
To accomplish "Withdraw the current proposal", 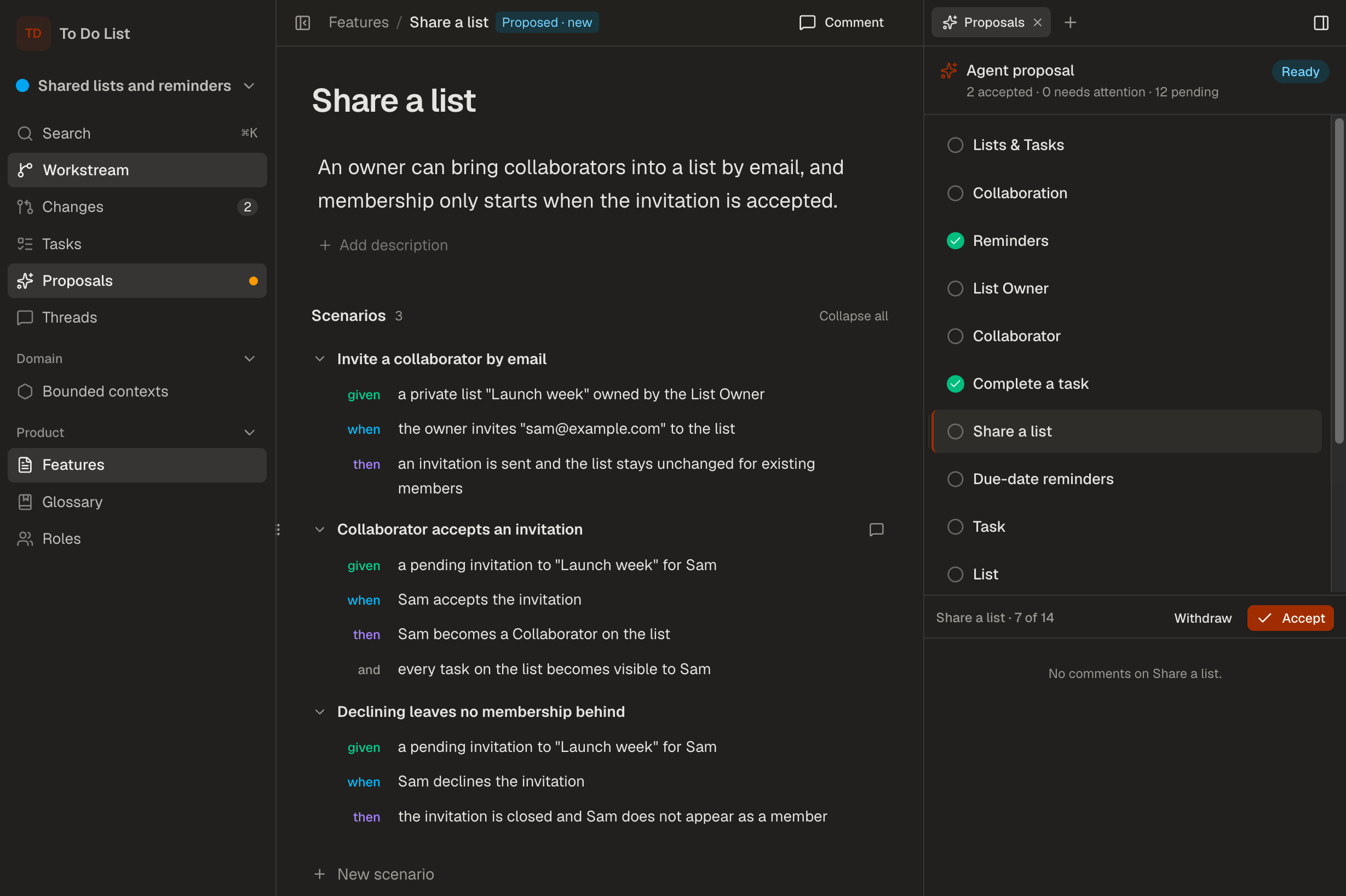I will coord(1202,618).
